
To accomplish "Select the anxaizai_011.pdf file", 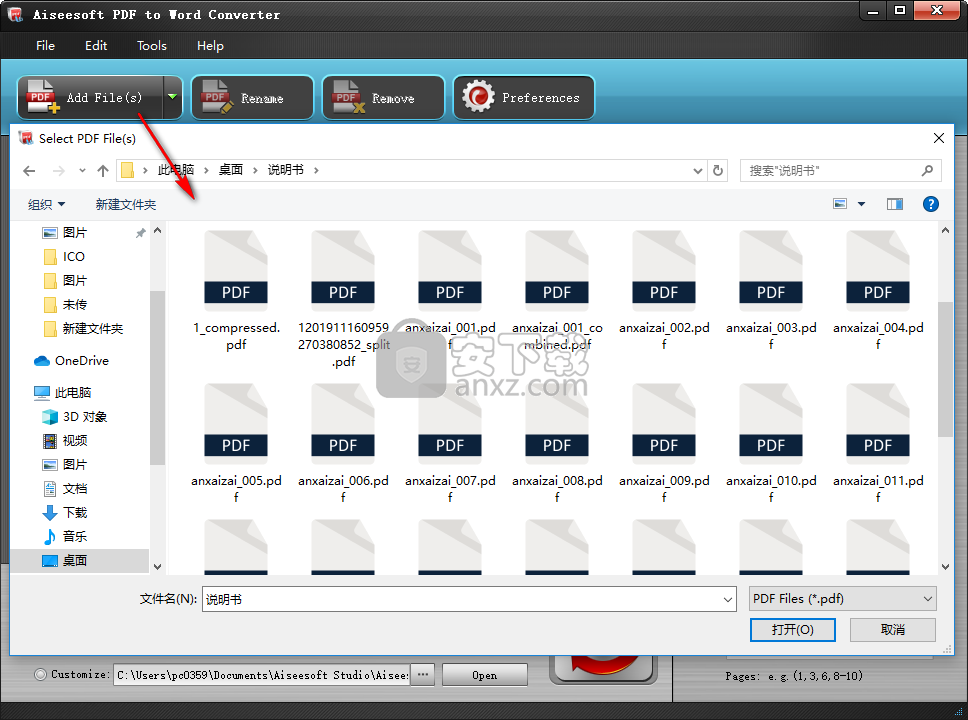I will pos(878,443).
